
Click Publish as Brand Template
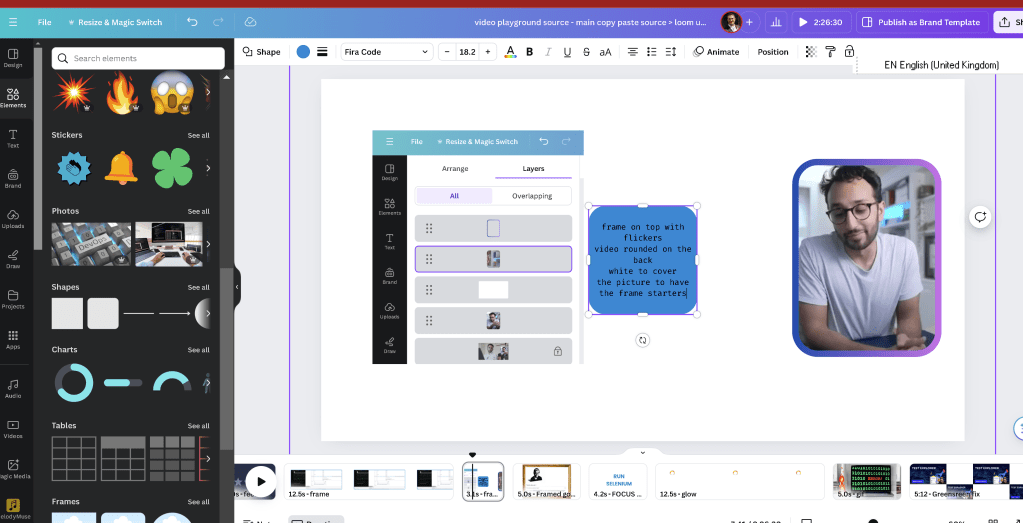(x=921, y=22)
